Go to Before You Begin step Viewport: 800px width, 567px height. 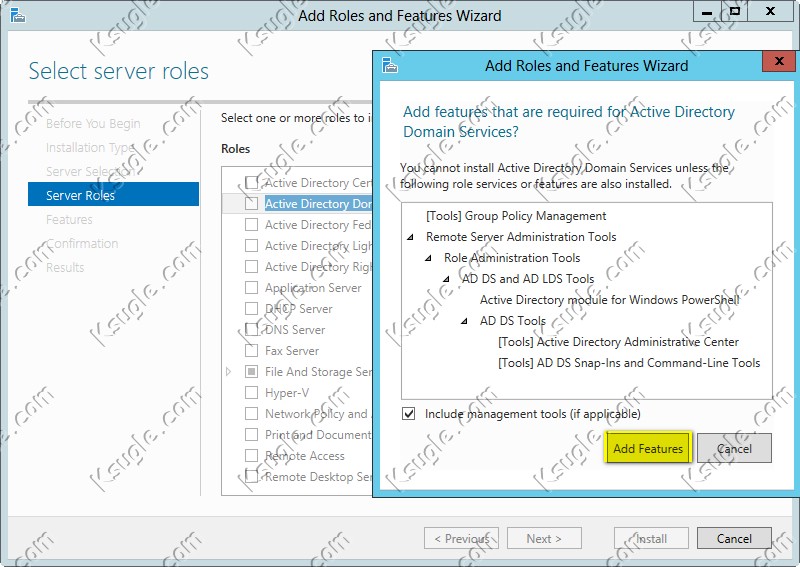coord(93,124)
